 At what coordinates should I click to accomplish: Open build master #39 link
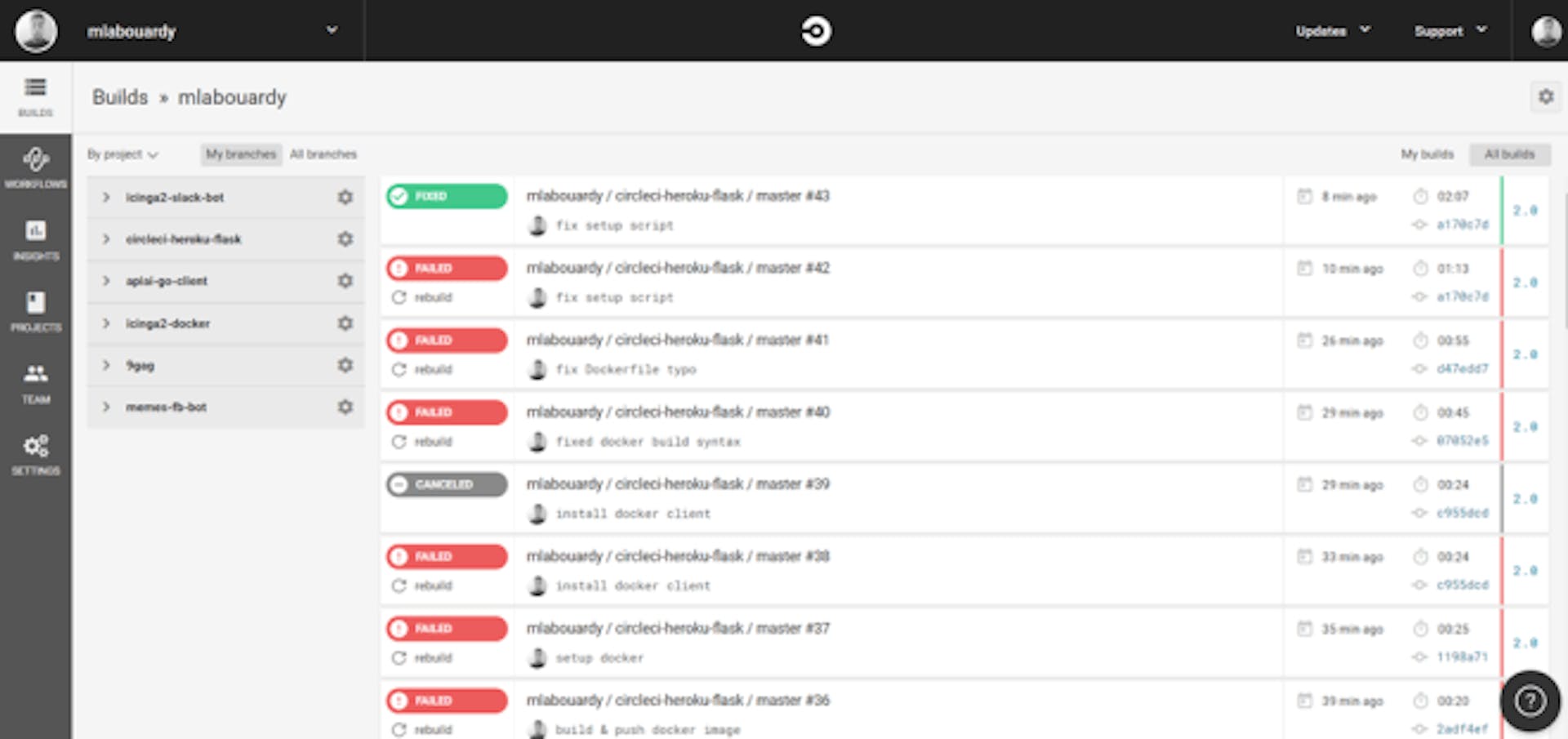678,484
